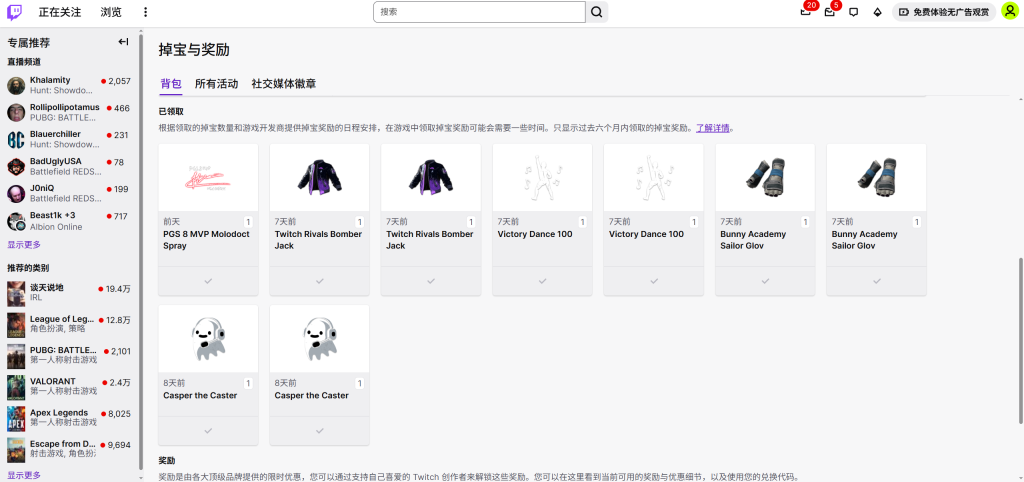Open the Prime loot notifications icon
This screenshot has width=1024, height=482.
click(805, 12)
